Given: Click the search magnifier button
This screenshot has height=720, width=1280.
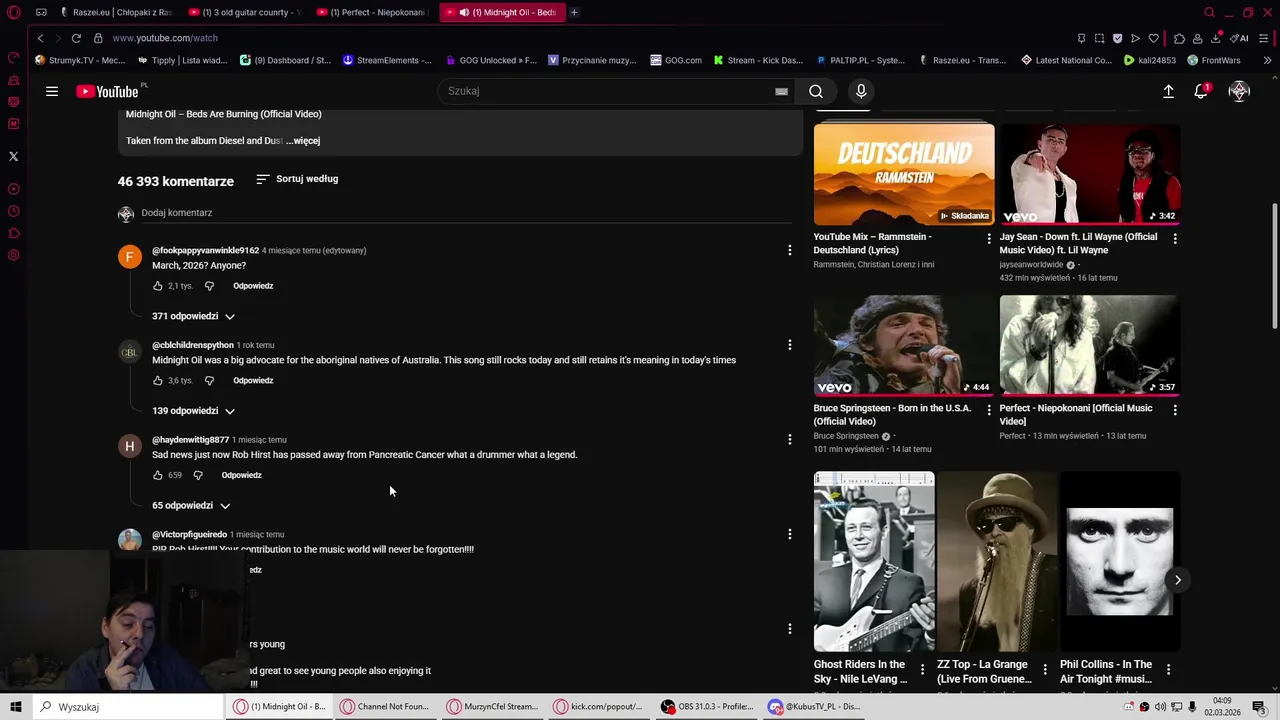Looking at the screenshot, I should point(816,91).
